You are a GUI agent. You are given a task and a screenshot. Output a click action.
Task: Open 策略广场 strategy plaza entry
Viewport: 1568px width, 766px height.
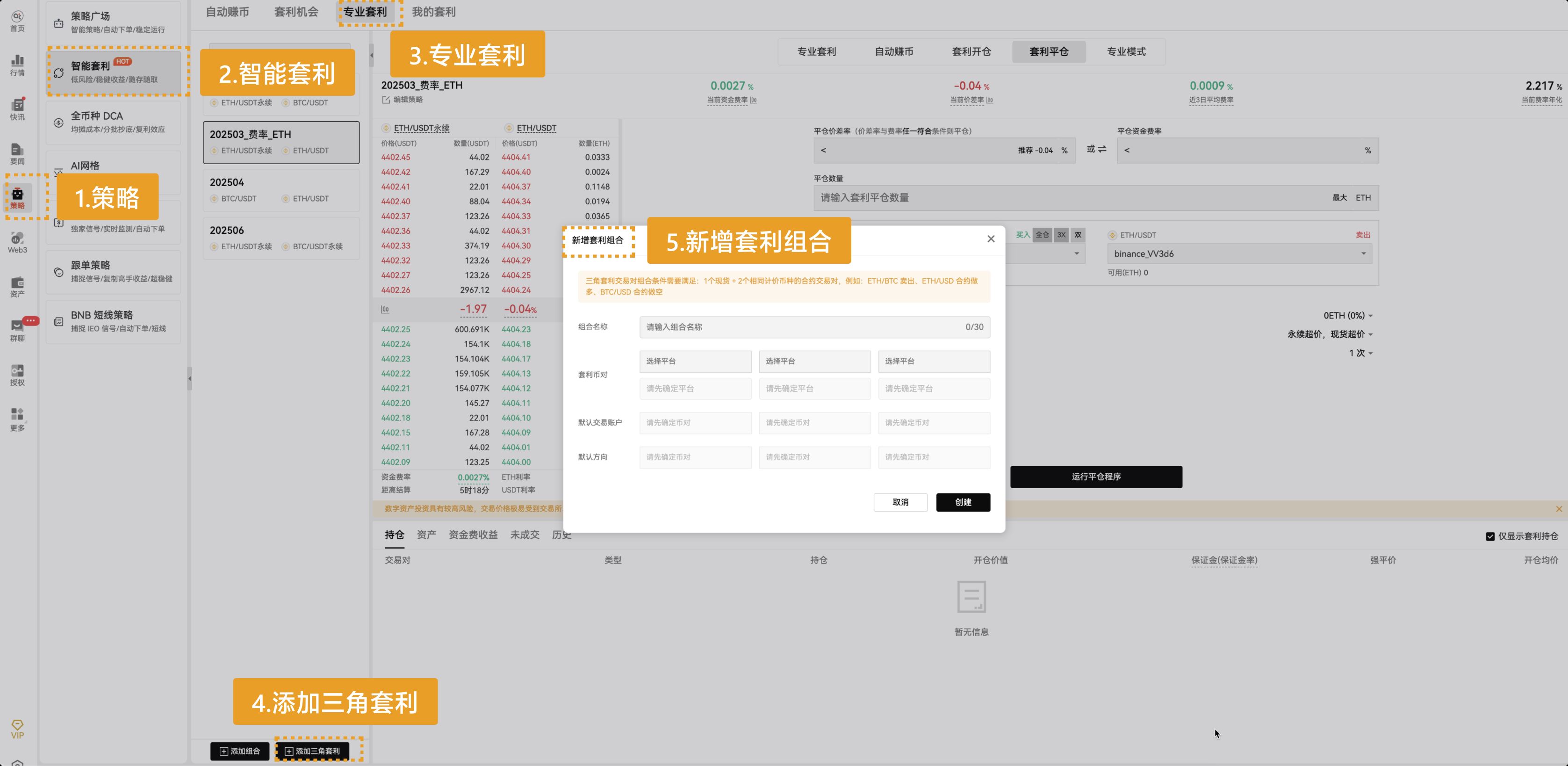coord(113,22)
